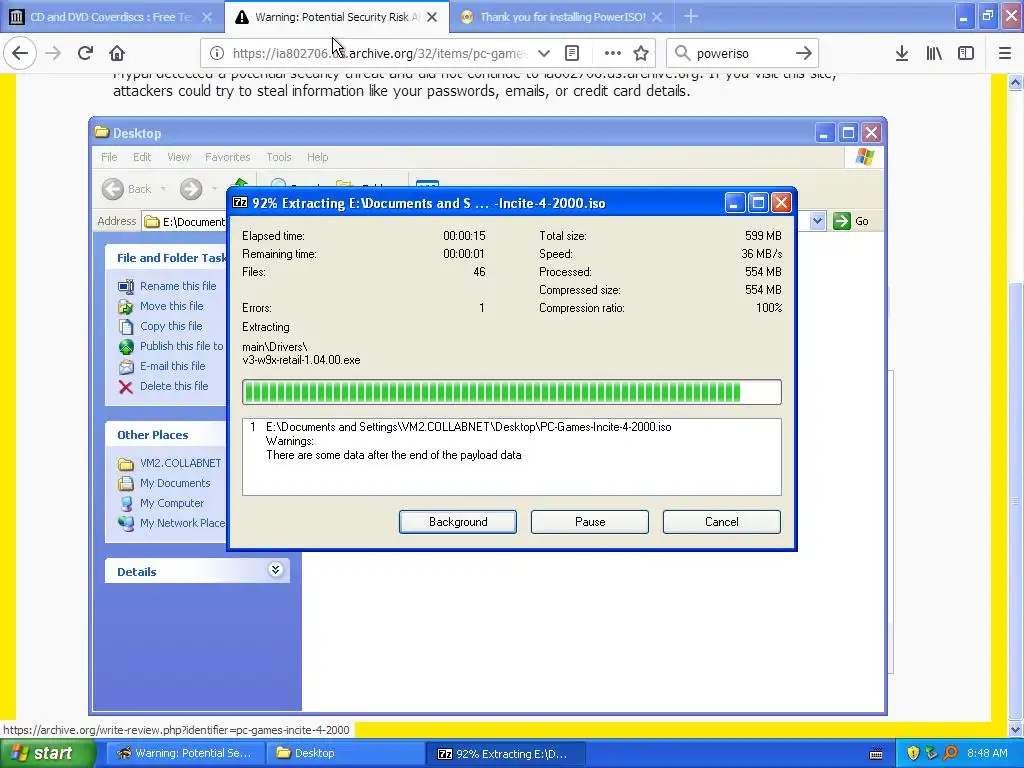Expand the URL bar history dropdown
The image size is (1024, 768).
click(x=543, y=53)
